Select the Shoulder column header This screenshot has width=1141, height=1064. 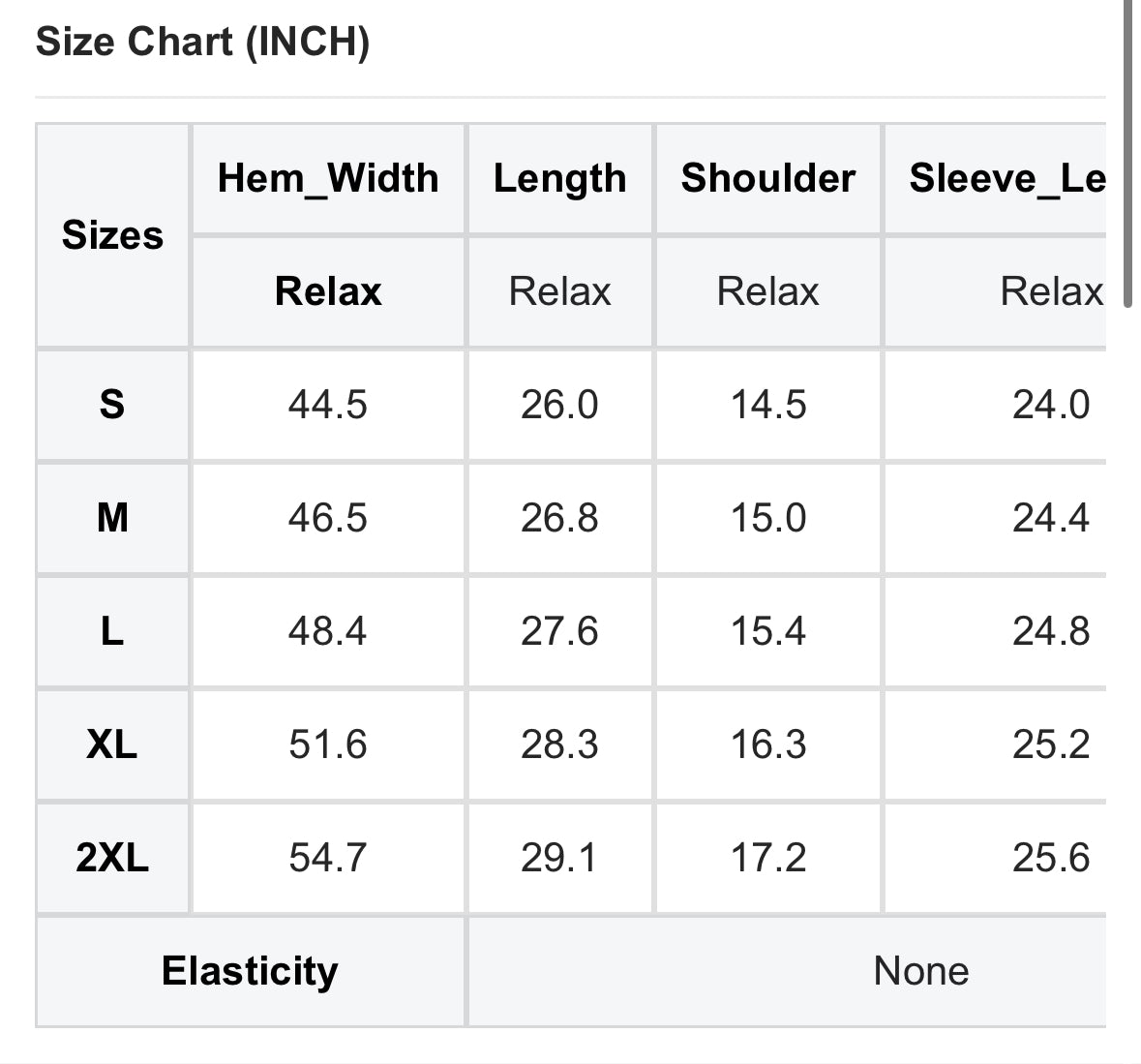click(x=767, y=178)
